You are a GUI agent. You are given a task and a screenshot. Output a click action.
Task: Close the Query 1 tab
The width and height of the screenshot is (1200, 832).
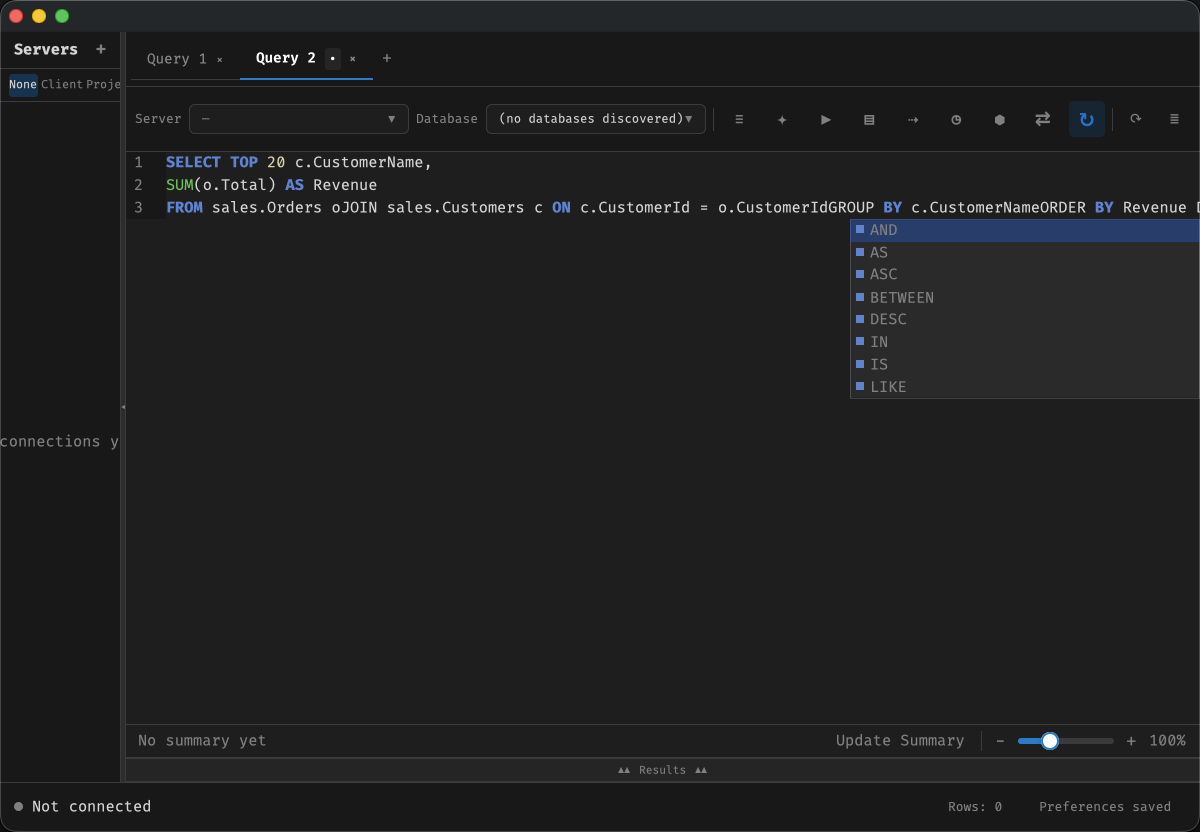[220, 59]
